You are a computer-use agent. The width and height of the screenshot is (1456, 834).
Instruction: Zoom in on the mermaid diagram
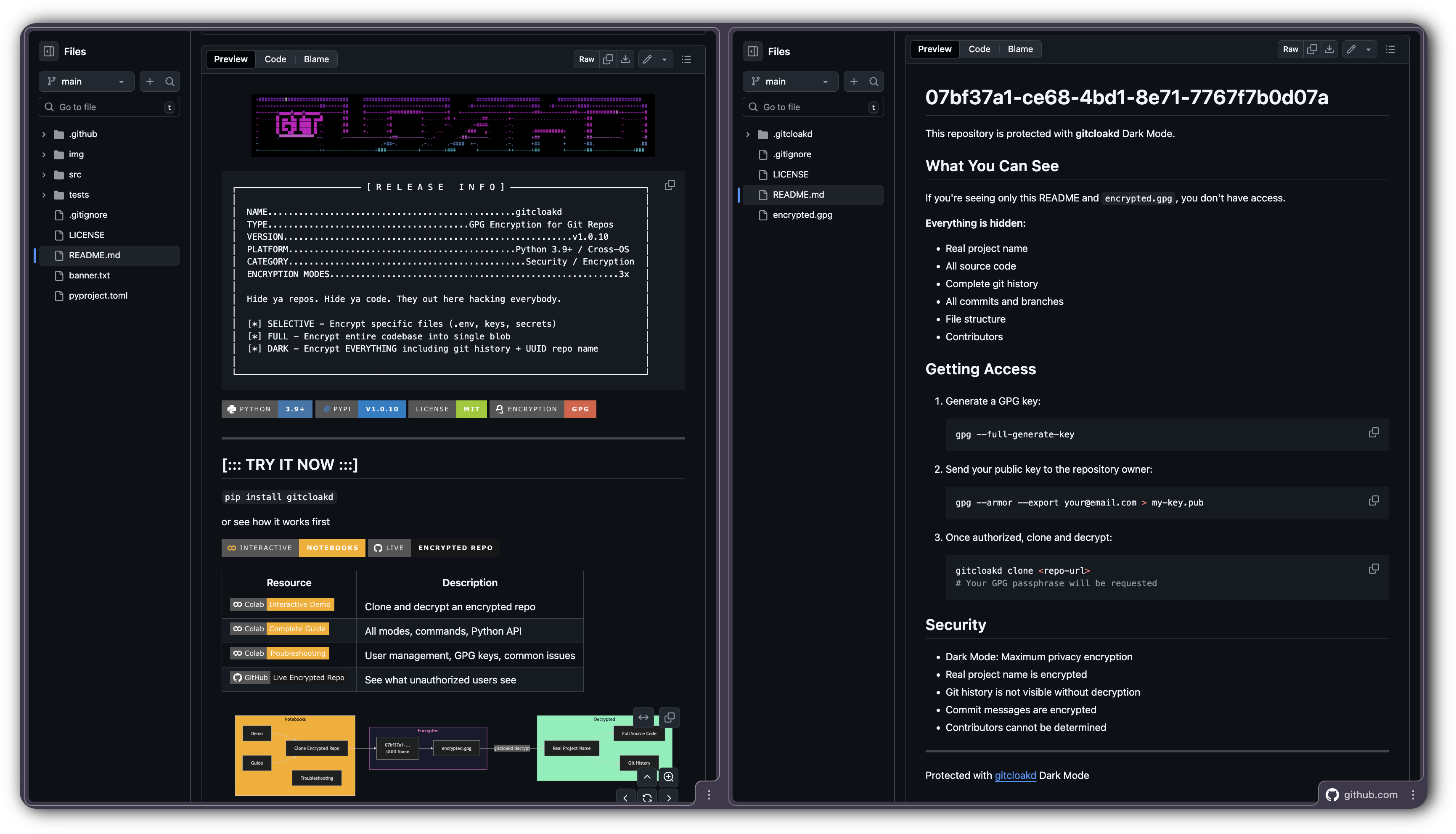[668, 777]
